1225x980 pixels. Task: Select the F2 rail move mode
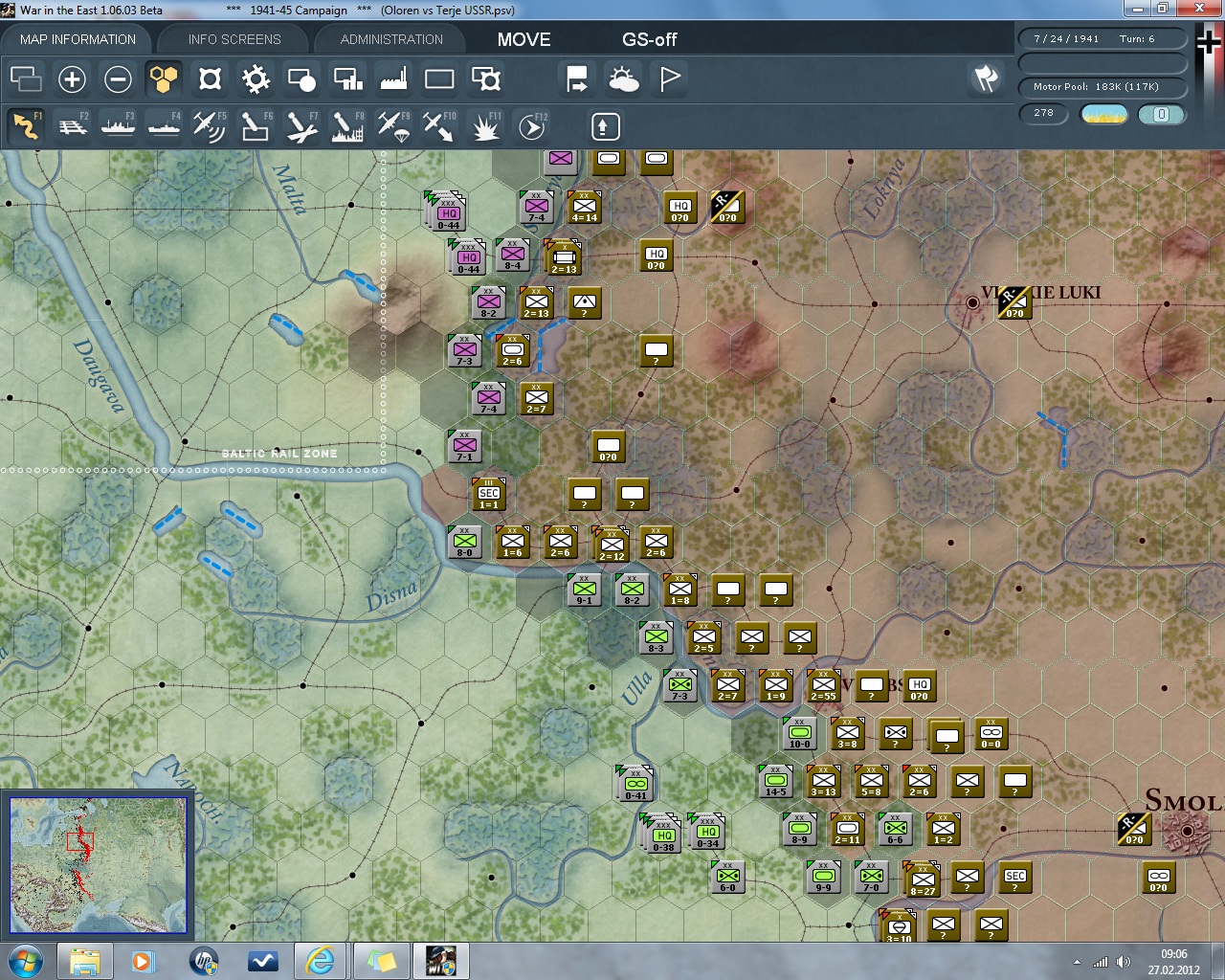point(72,126)
